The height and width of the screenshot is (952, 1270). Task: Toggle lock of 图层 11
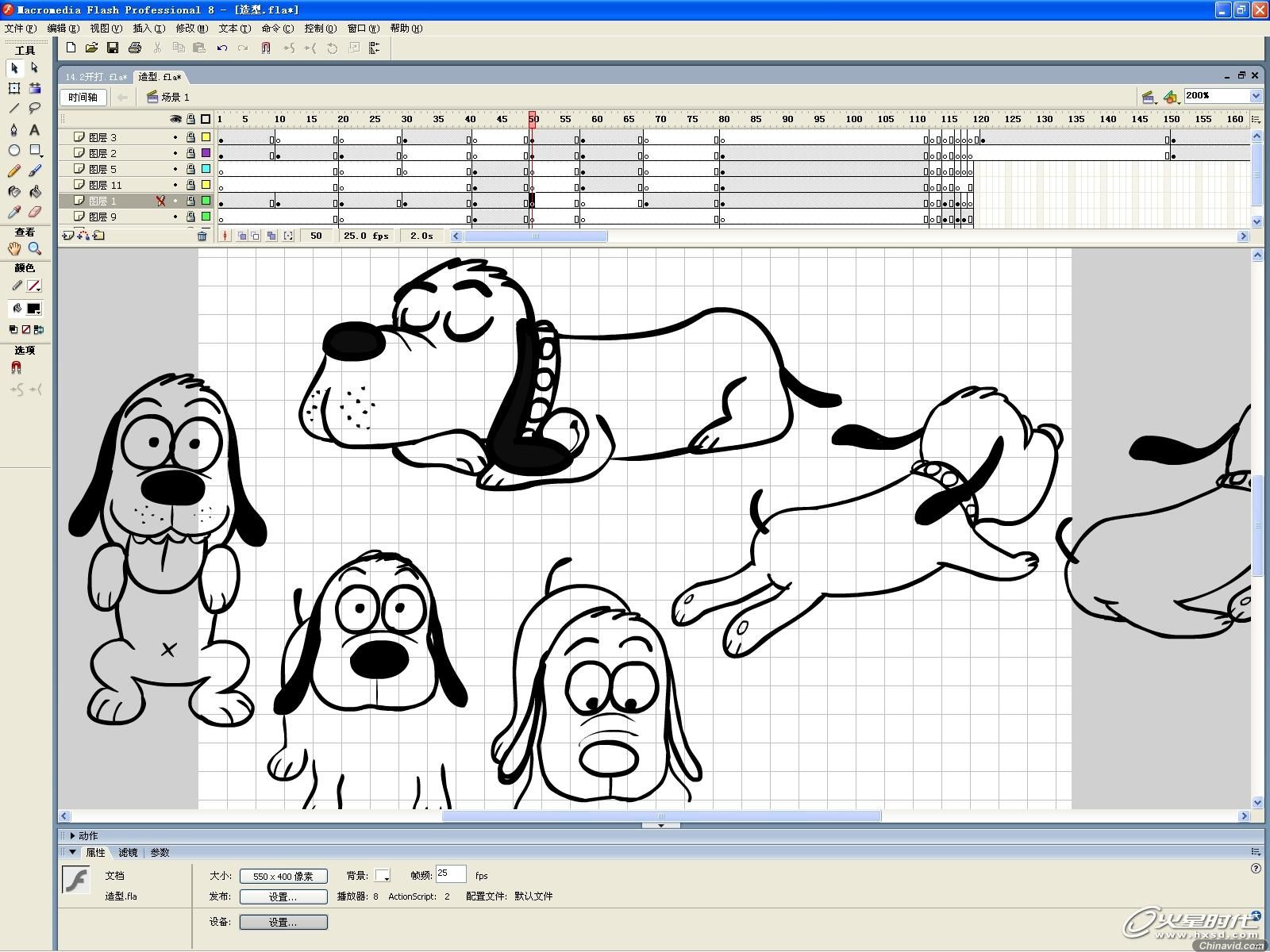[190, 185]
